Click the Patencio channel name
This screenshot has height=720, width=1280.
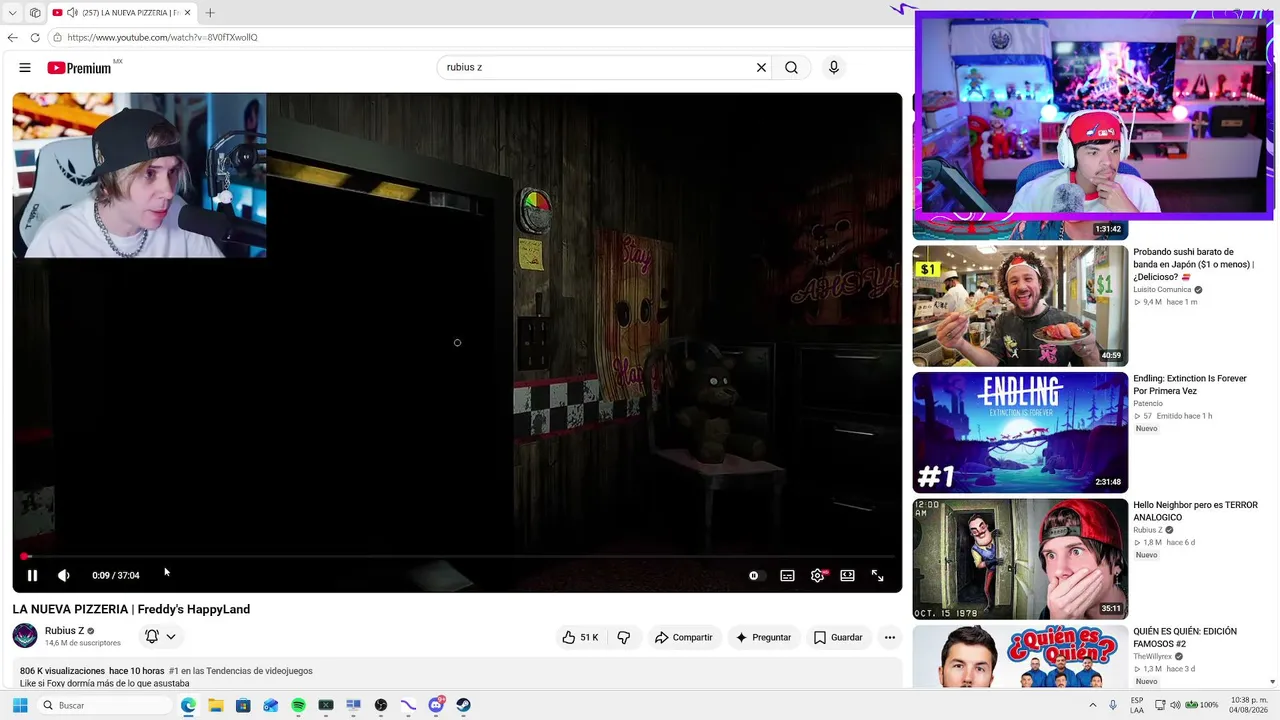click(x=1148, y=404)
